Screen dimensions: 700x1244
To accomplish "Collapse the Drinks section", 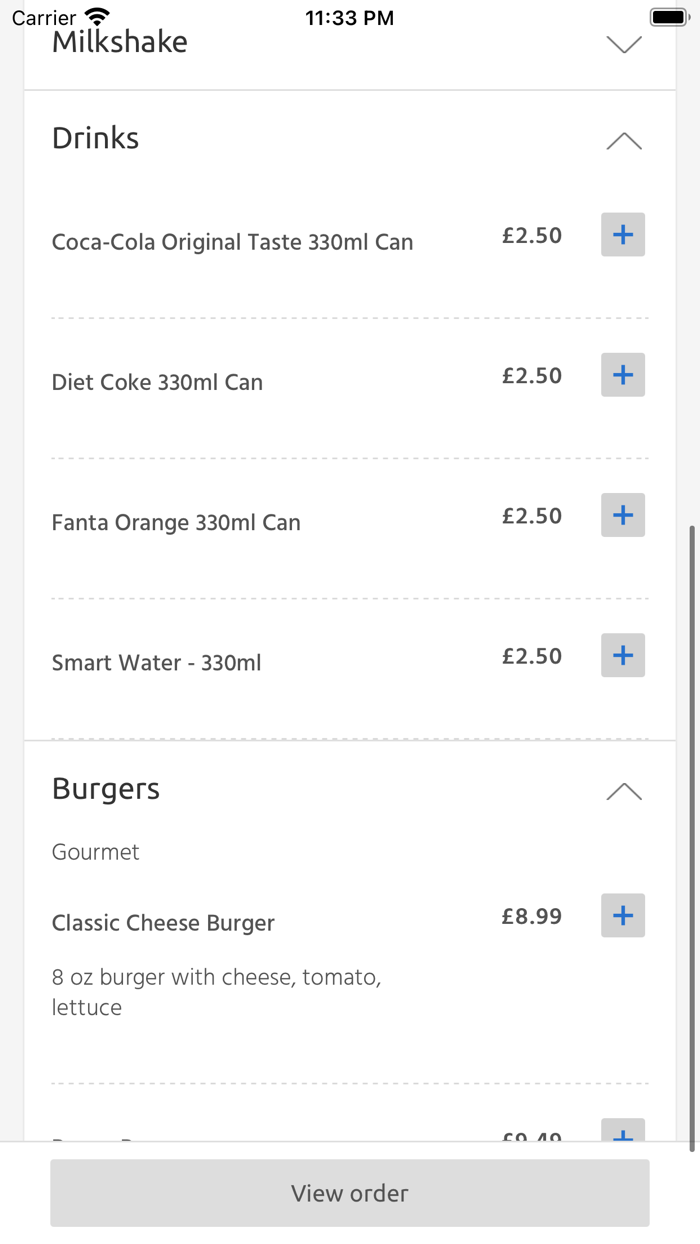I will pyautogui.click(x=624, y=141).
